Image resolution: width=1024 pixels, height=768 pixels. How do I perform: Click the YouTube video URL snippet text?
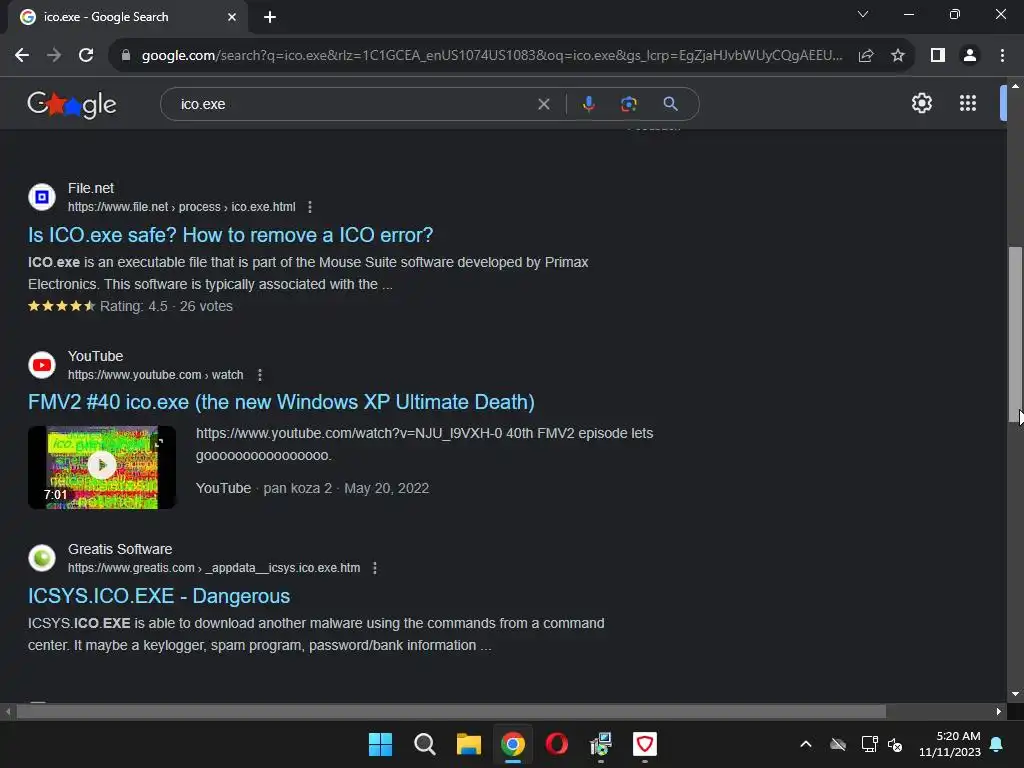[424, 444]
